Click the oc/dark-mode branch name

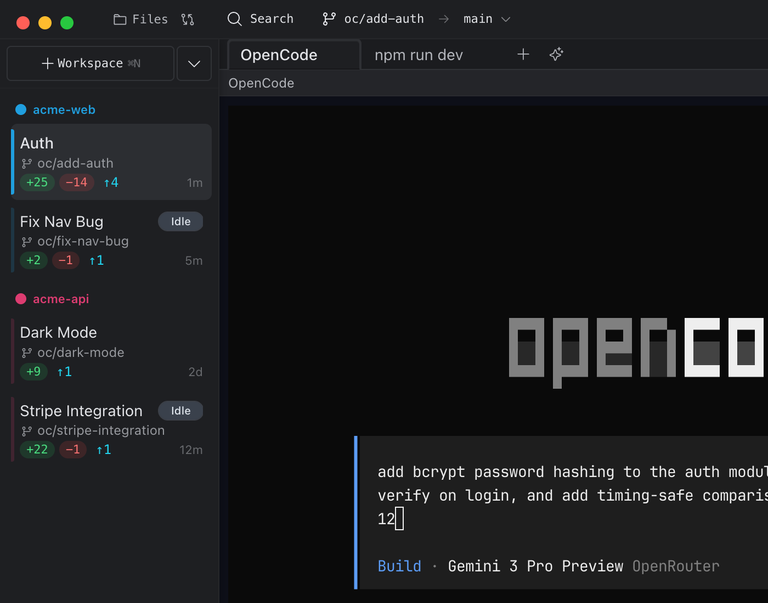(81, 353)
